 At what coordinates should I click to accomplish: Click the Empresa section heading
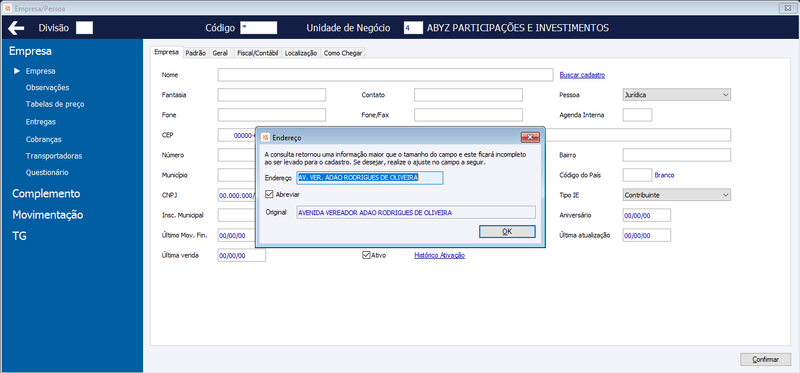pos(30,51)
